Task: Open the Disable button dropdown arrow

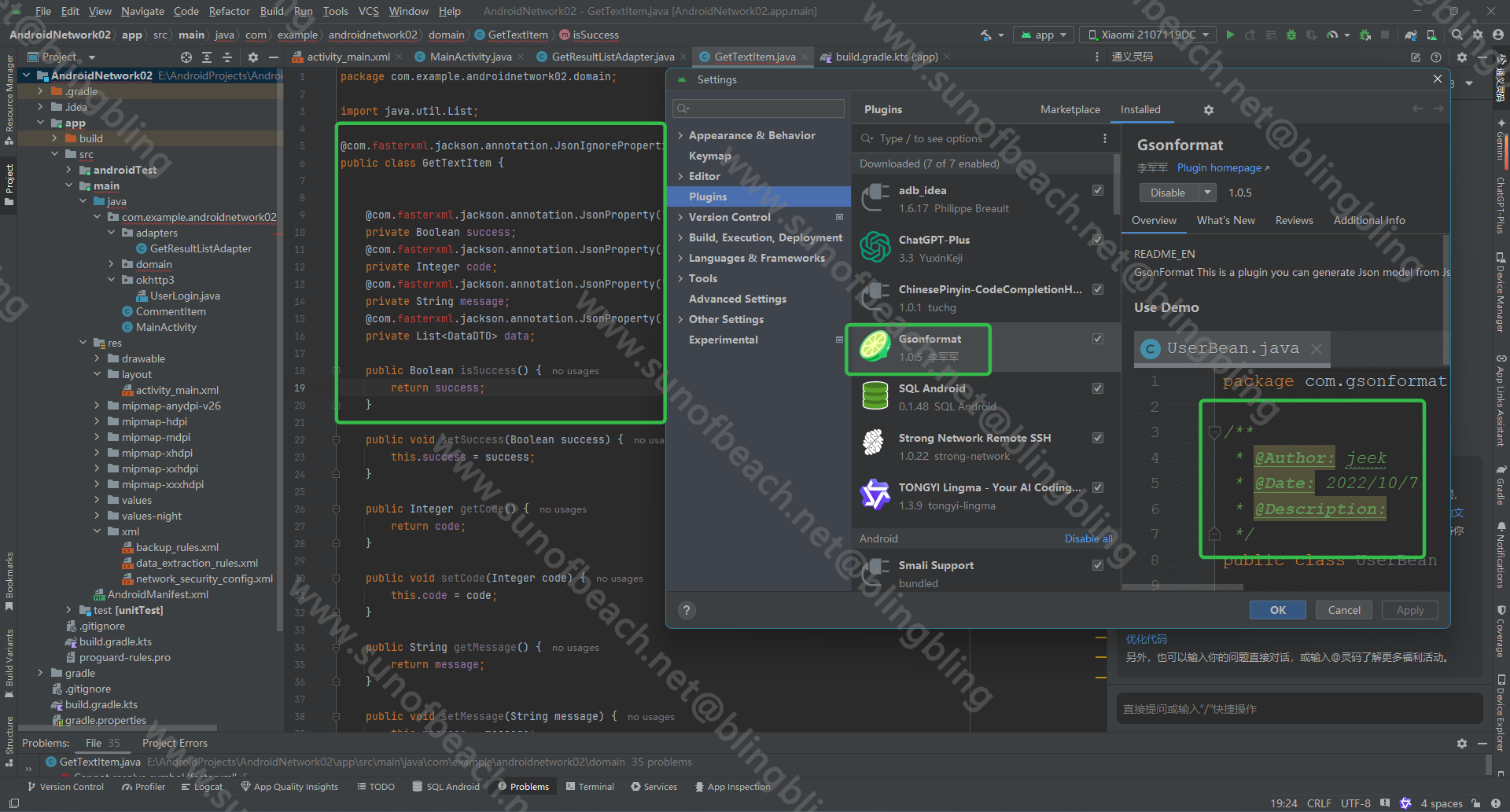Action: [x=1207, y=193]
